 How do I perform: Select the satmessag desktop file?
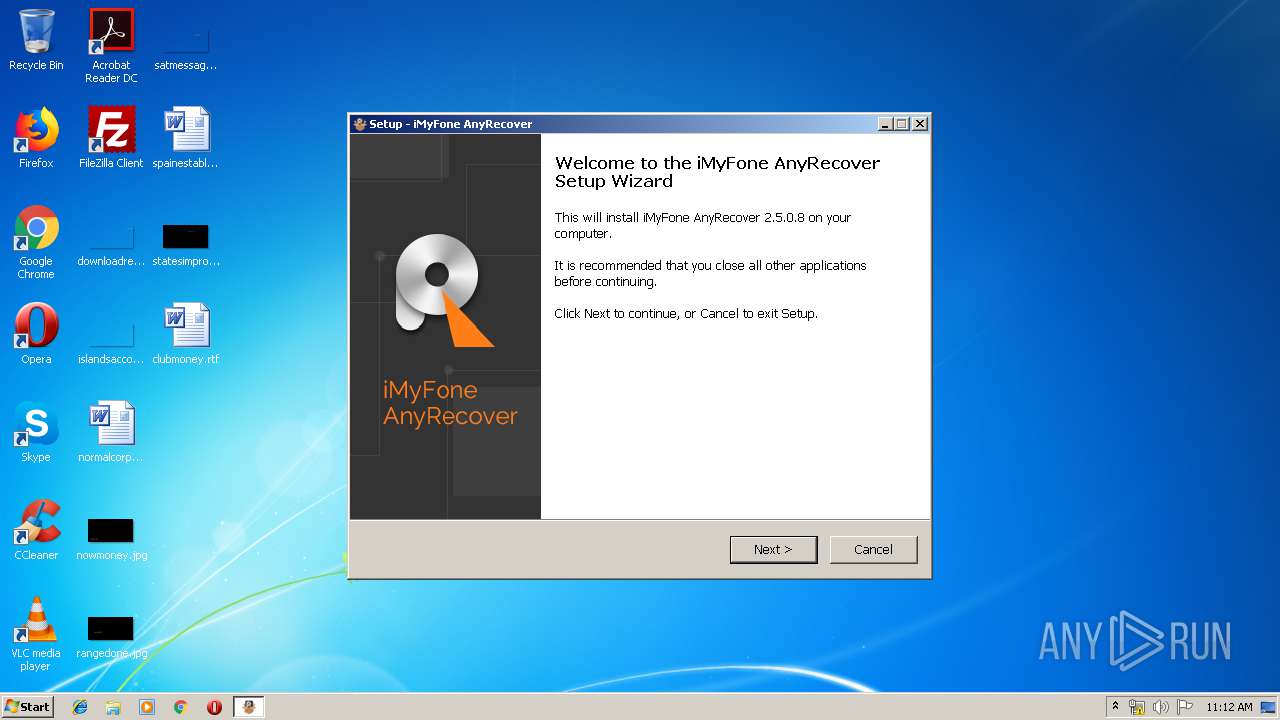pyautogui.click(x=186, y=47)
